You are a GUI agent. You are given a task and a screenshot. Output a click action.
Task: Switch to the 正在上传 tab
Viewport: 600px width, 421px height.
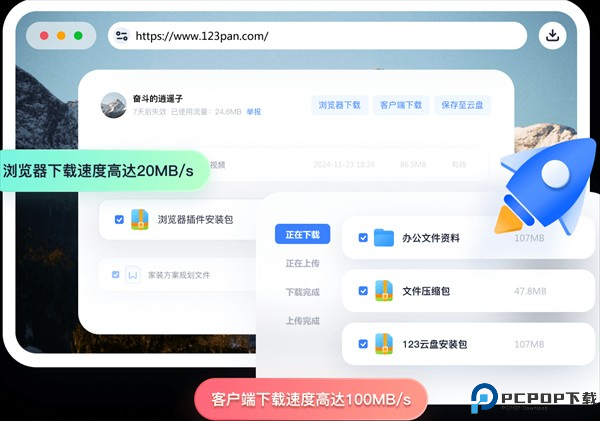point(302,264)
